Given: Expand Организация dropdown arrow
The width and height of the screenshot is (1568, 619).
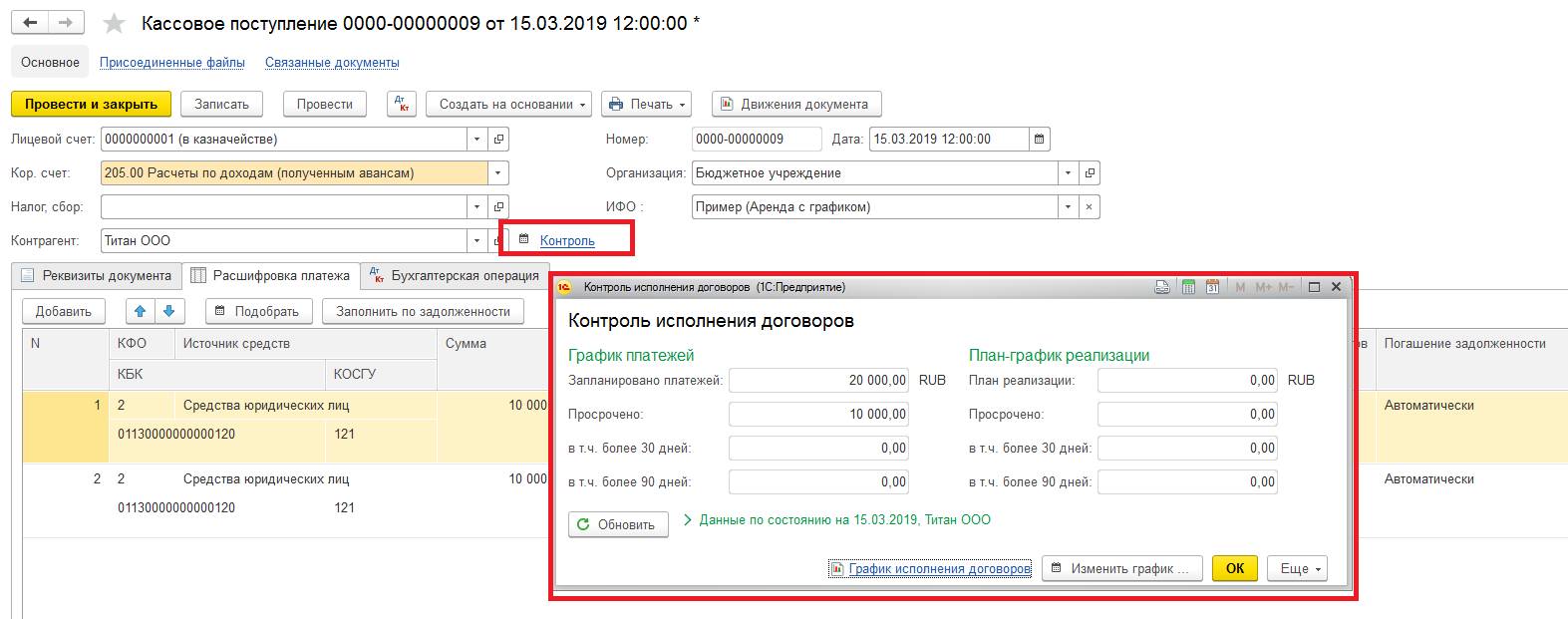Looking at the screenshot, I should pos(1069,173).
